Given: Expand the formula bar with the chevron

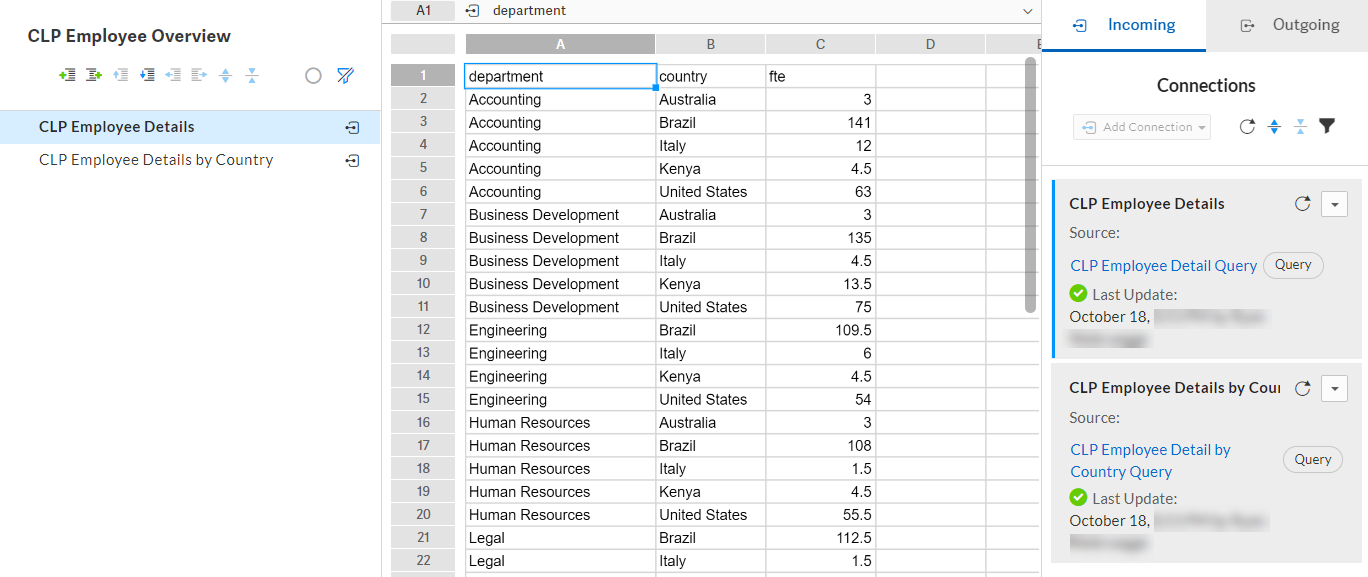Looking at the screenshot, I should pos(1027,11).
